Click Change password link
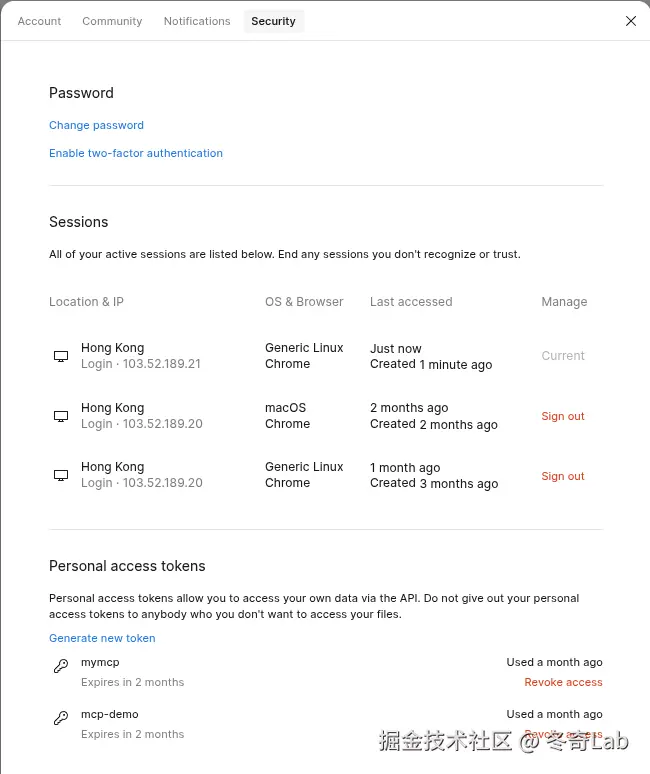650x774 pixels. (96, 125)
